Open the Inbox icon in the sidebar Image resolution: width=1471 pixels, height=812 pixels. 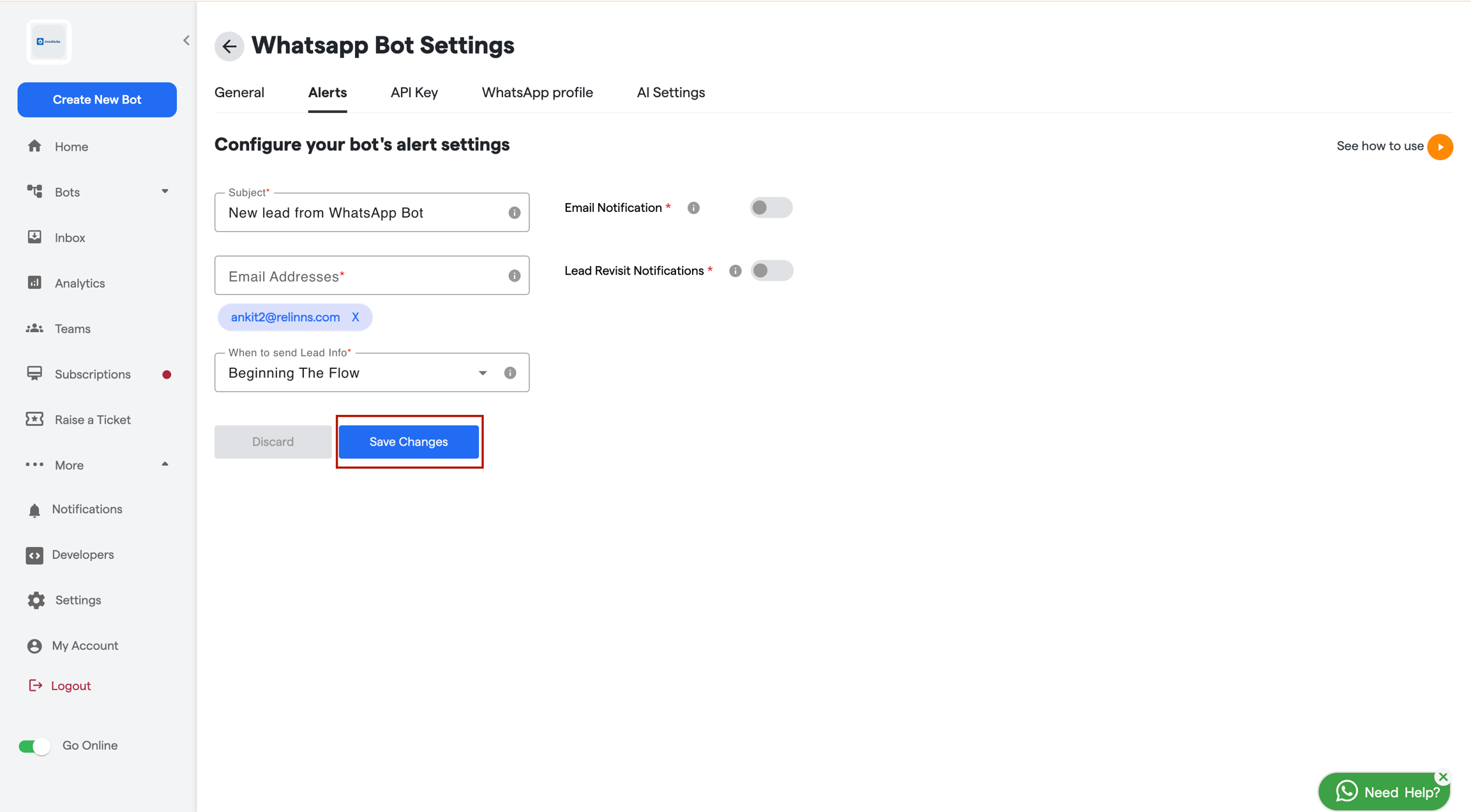pos(34,237)
